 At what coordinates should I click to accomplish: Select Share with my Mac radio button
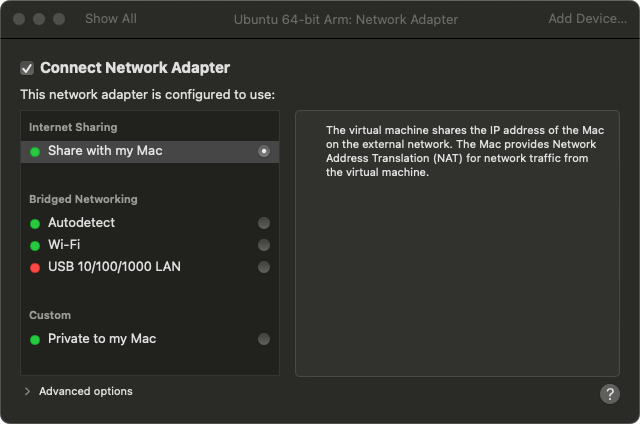tap(264, 151)
